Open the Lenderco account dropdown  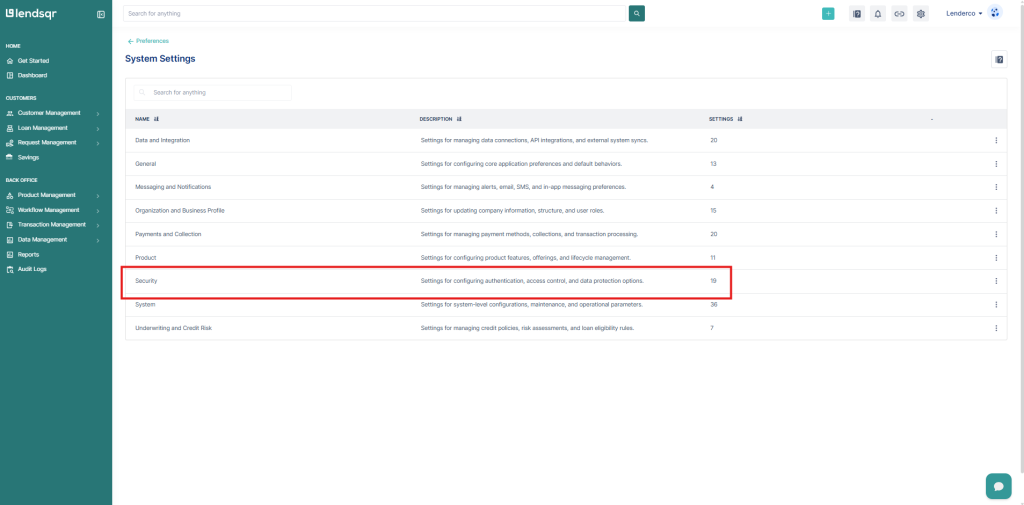pos(964,14)
